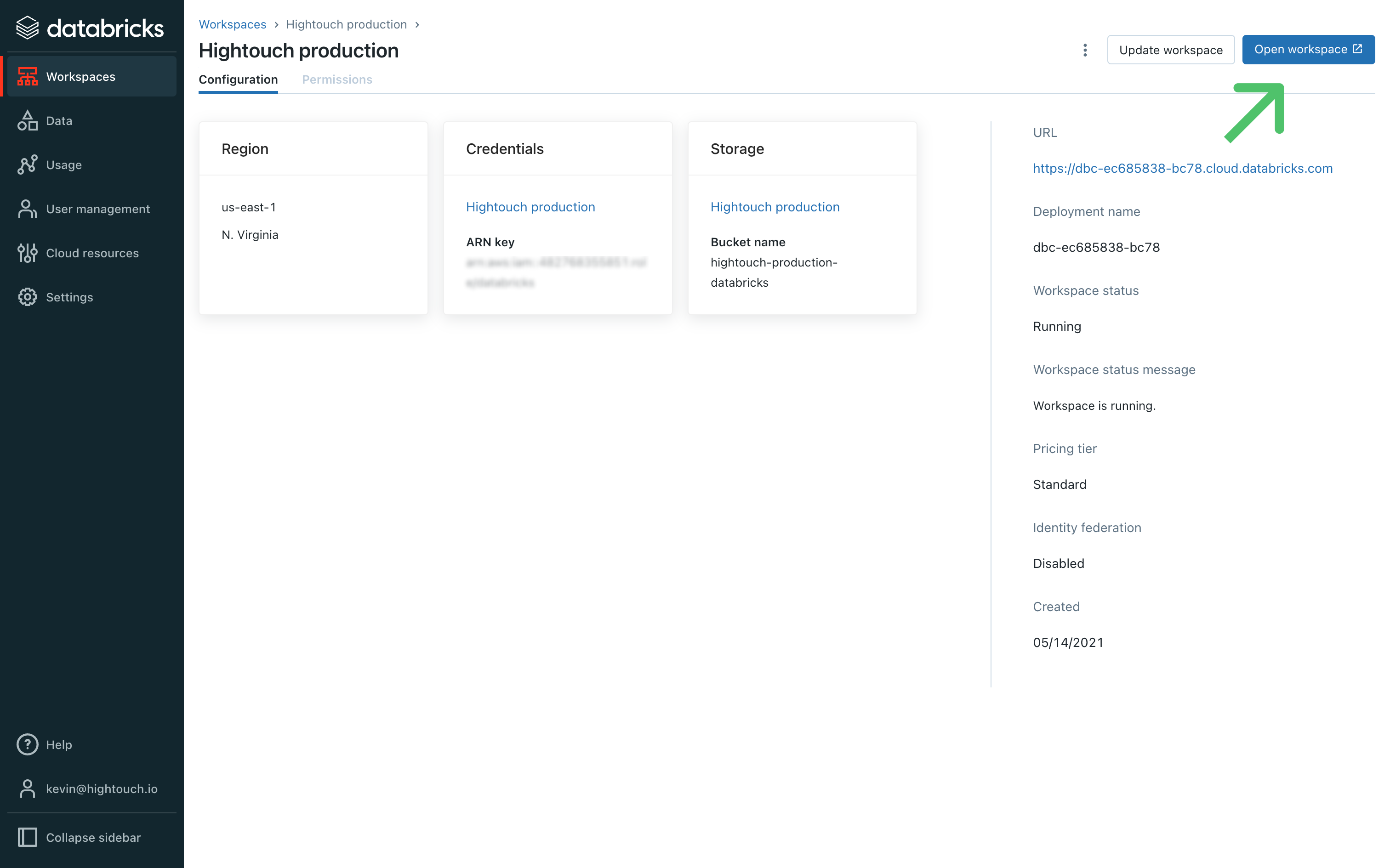Click the Usage graph icon
This screenshot has width=1390, height=868.
(x=27, y=165)
